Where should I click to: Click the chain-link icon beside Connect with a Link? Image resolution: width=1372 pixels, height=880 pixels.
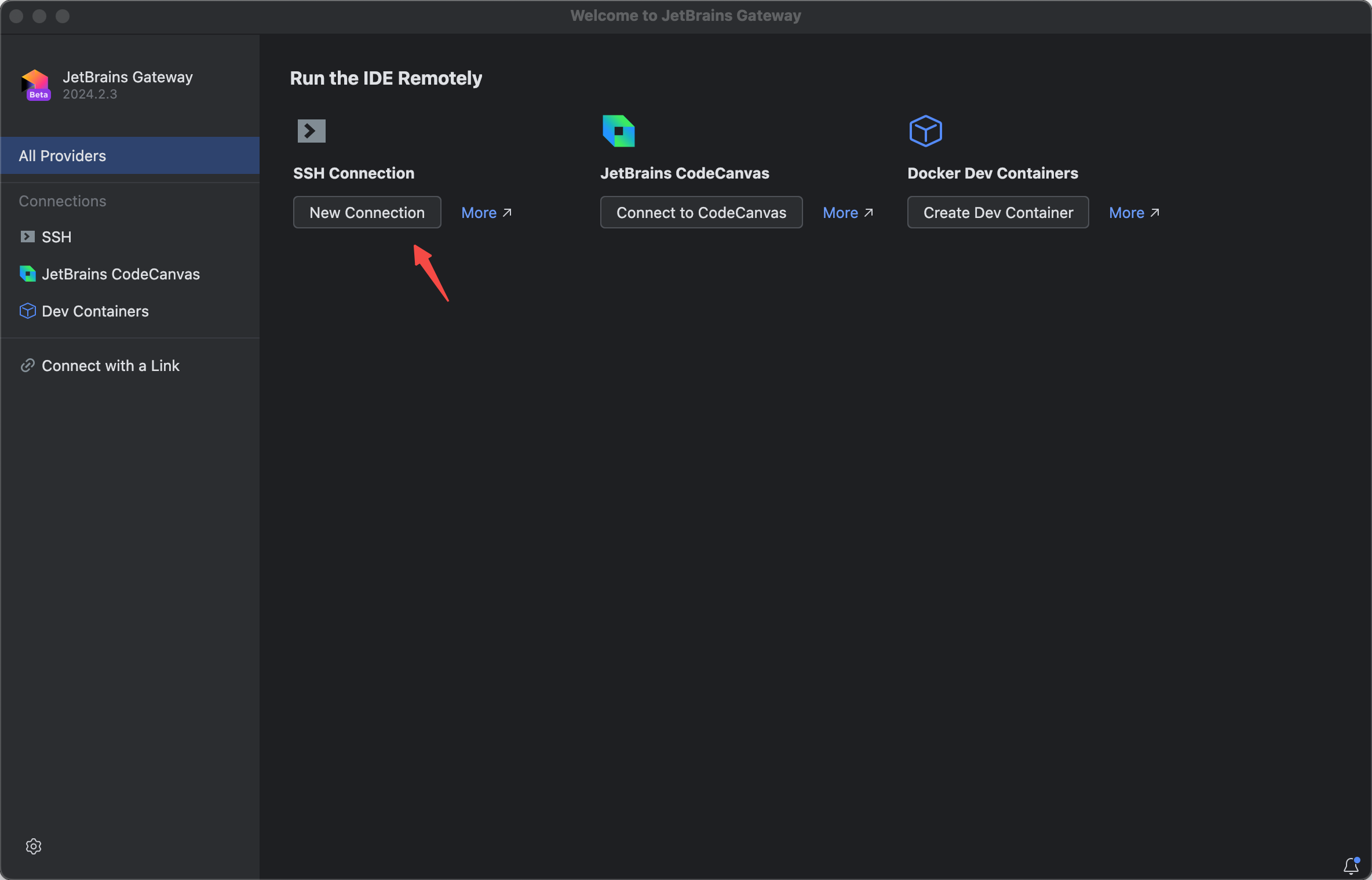pos(27,365)
